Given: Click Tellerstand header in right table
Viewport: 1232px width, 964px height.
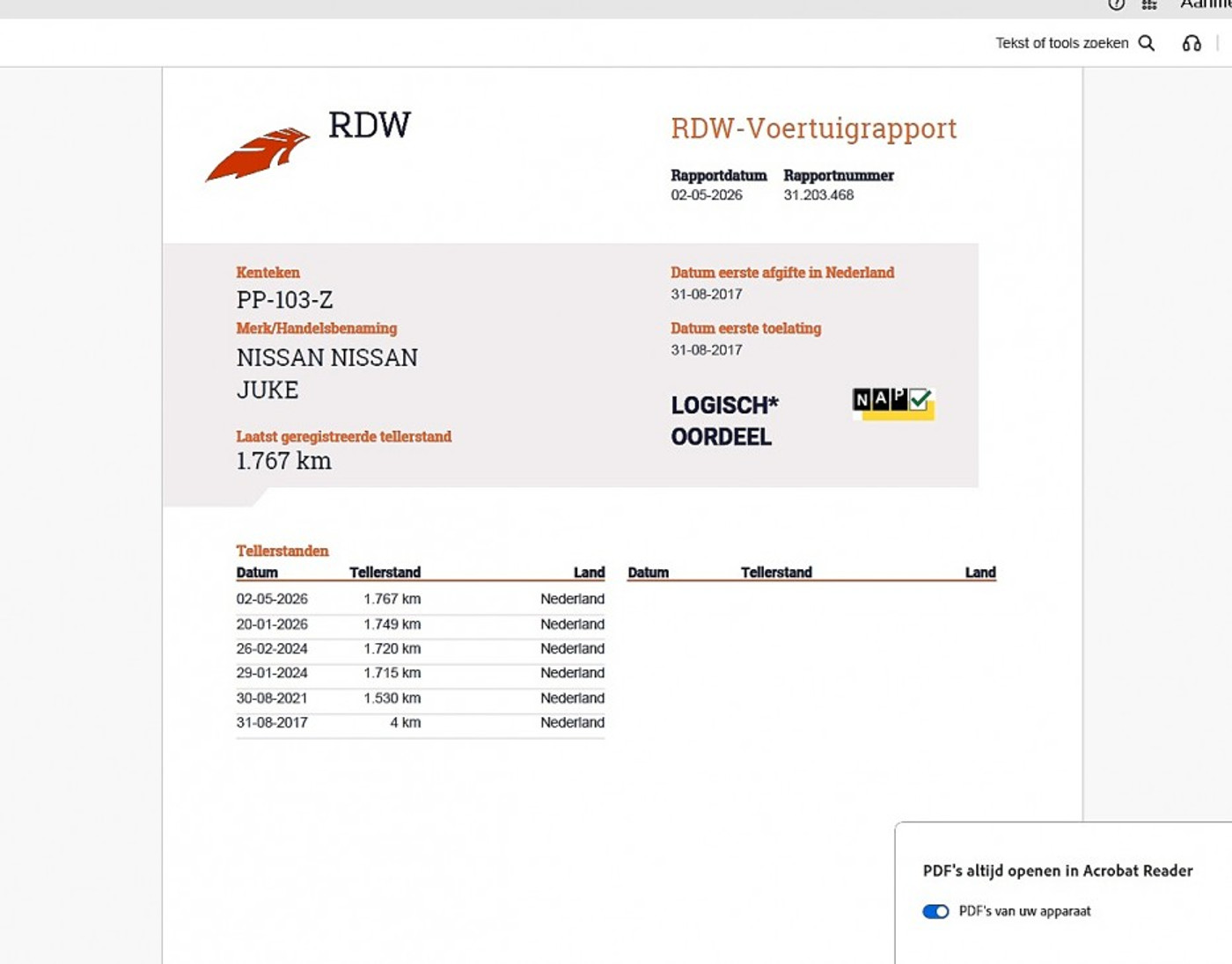Looking at the screenshot, I should 776,573.
